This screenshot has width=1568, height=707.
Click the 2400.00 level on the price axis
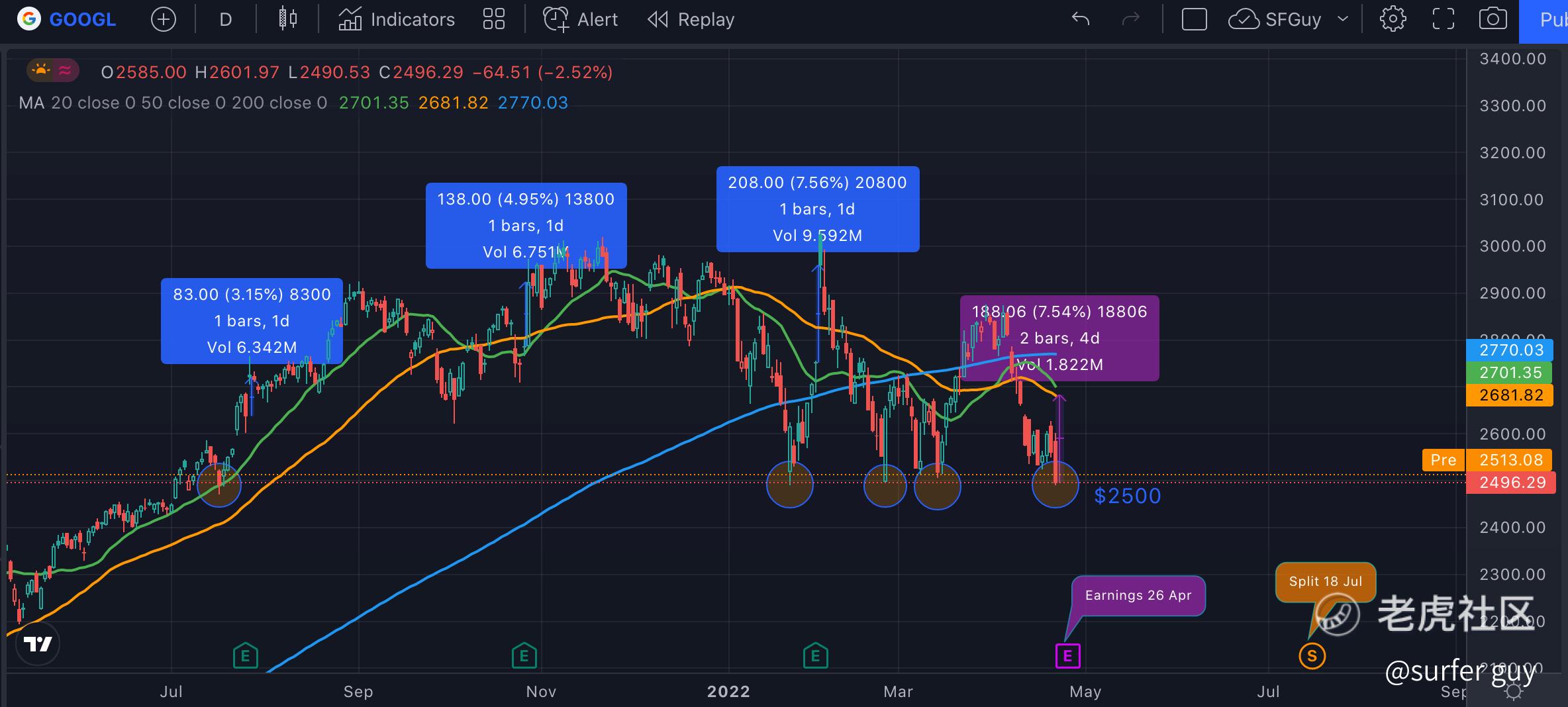tap(1513, 528)
